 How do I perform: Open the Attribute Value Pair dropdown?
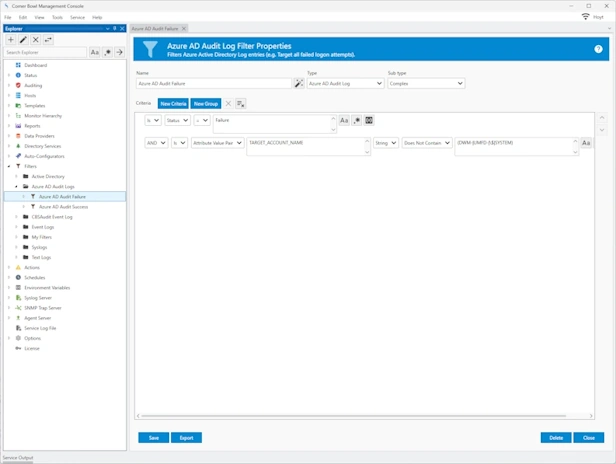coord(218,143)
